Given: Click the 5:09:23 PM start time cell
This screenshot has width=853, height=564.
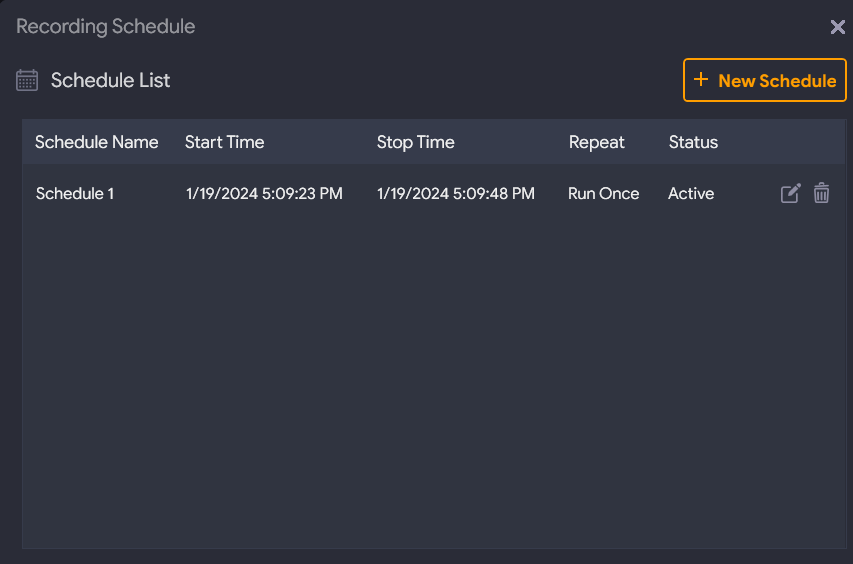Looking at the screenshot, I should pyautogui.click(x=264, y=194).
